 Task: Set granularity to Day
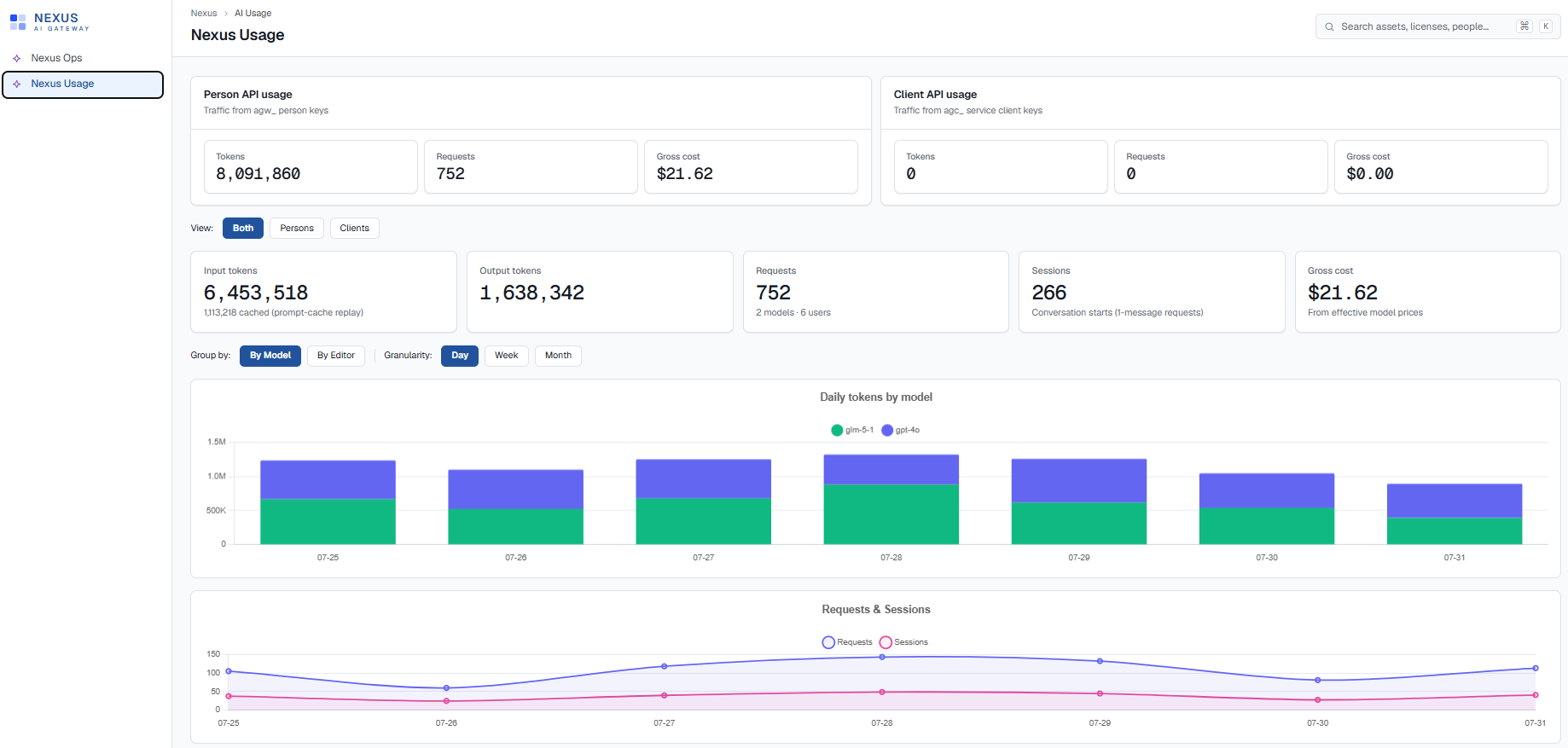pos(460,356)
